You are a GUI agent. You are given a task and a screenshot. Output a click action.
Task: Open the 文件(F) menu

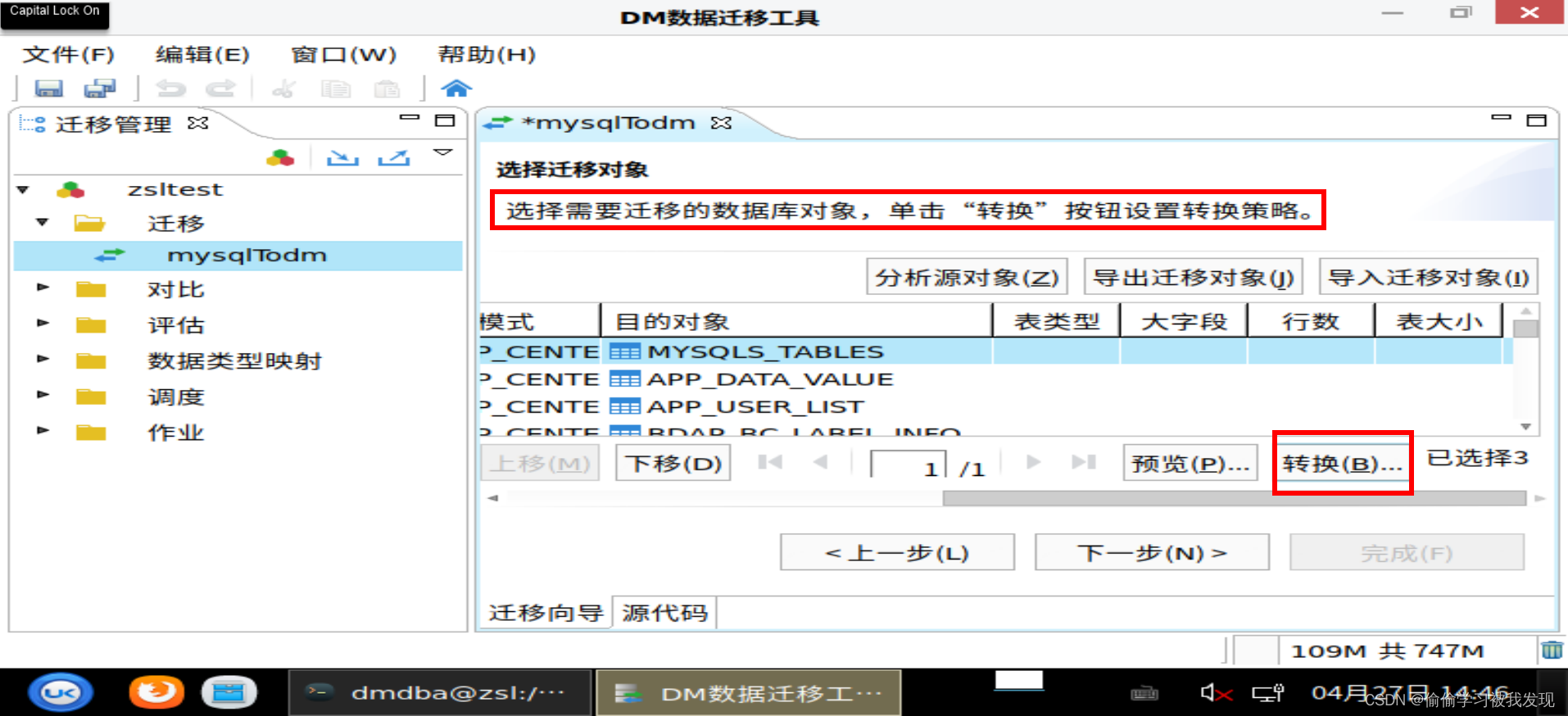pos(68,55)
